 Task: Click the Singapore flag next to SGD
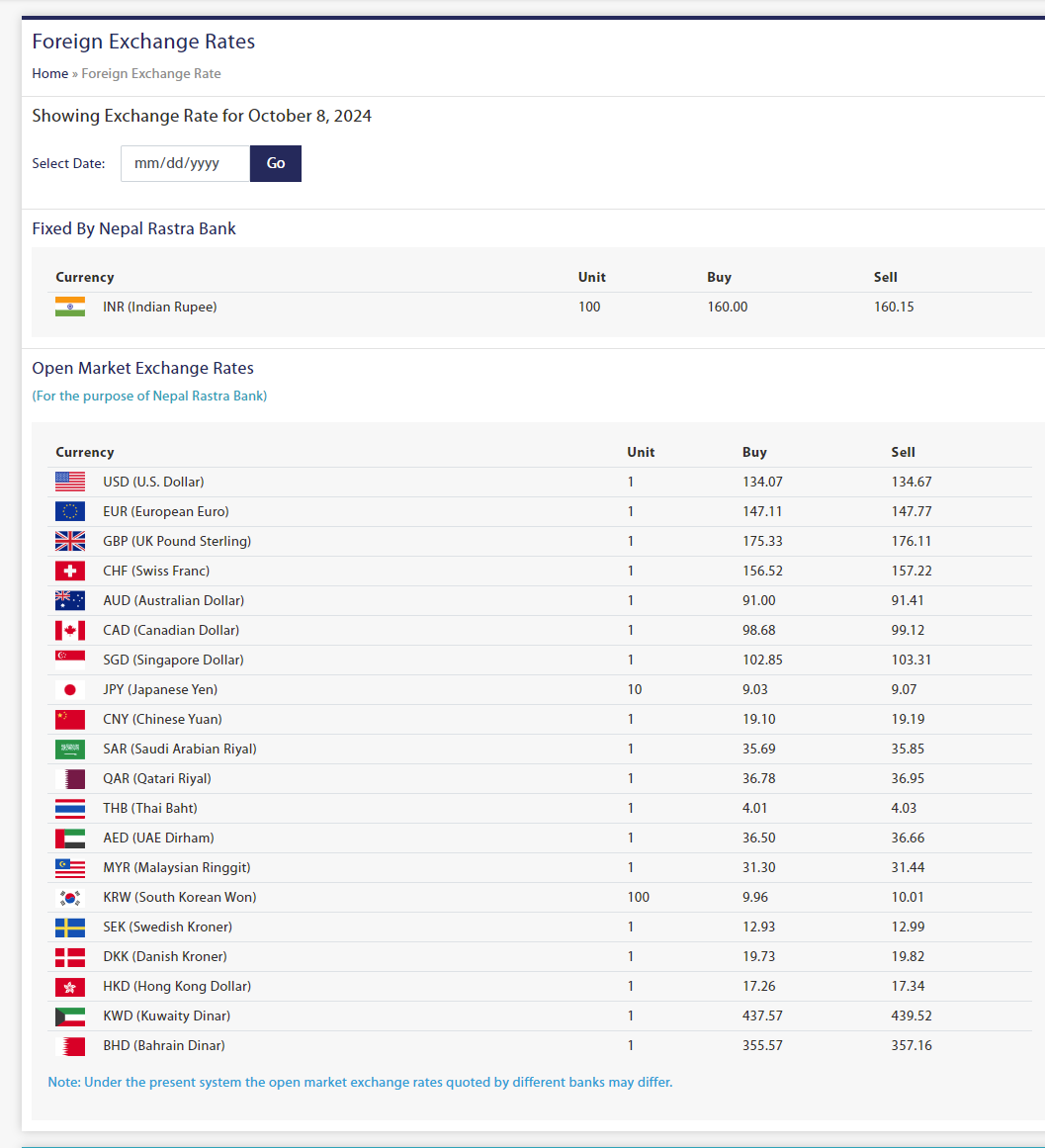point(70,660)
